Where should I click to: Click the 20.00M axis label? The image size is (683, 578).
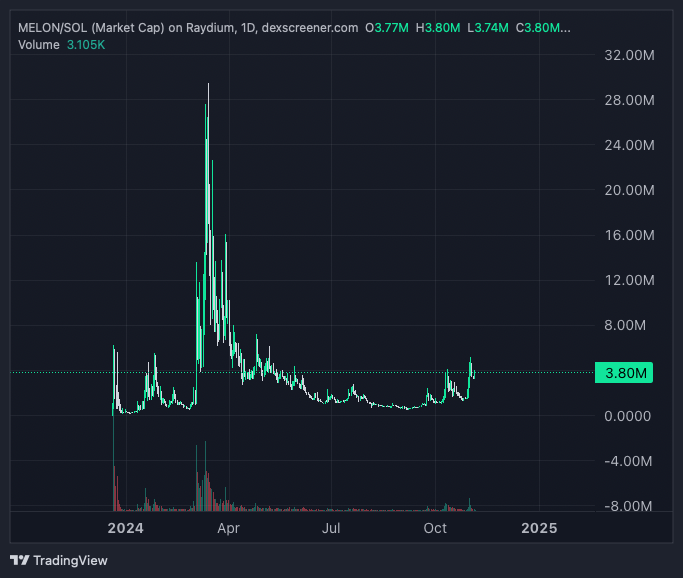[629, 190]
